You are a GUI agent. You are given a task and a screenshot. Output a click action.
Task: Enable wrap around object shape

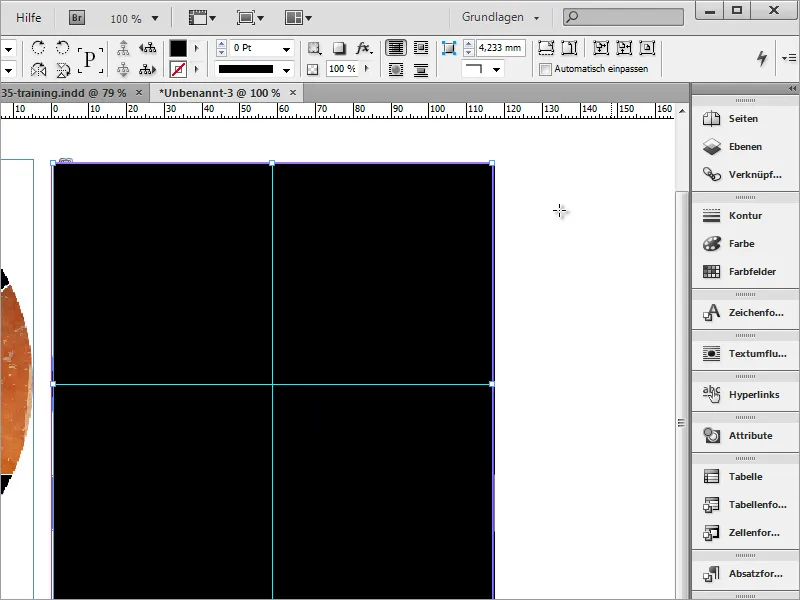click(396, 69)
